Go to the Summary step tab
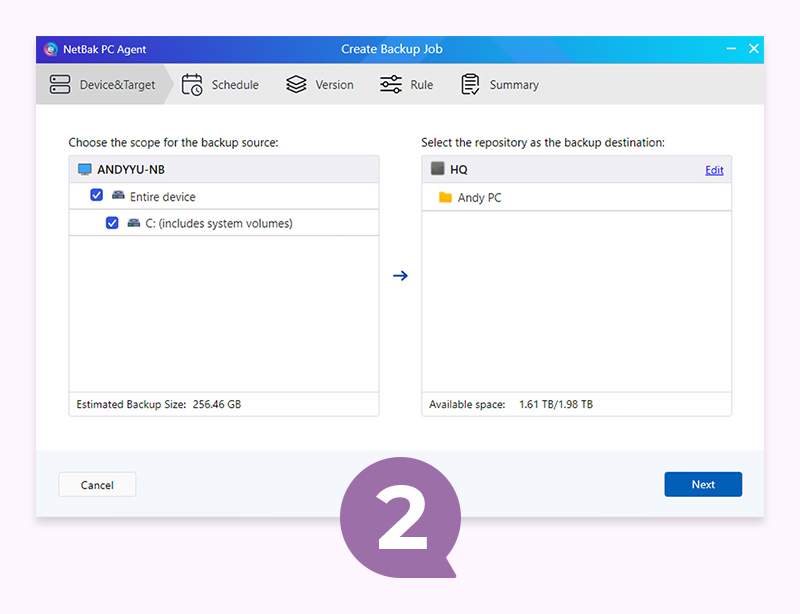This screenshot has width=800, height=614. (x=500, y=85)
